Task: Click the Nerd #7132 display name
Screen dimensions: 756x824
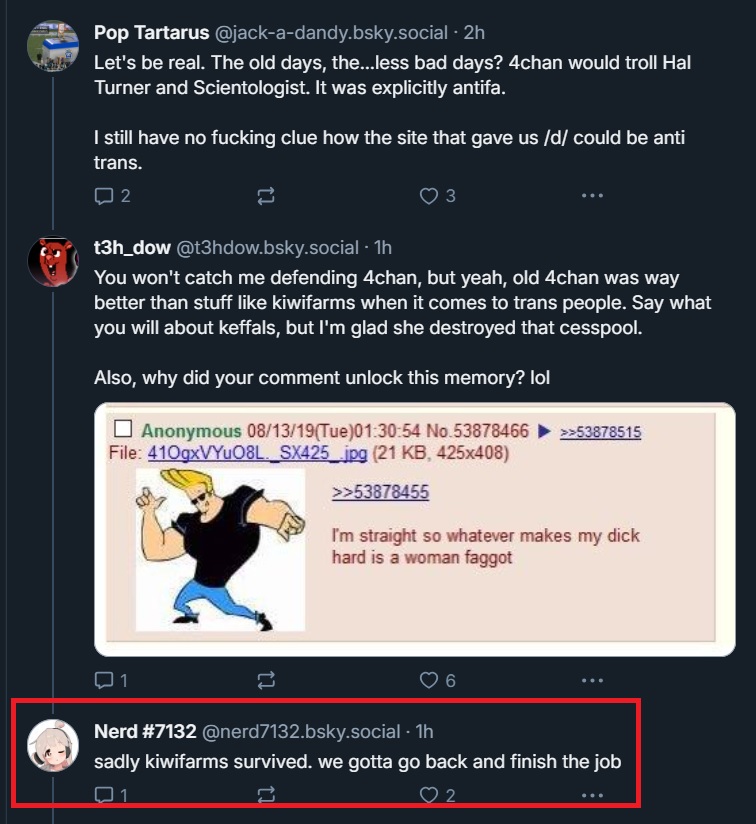Action: [145, 732]
